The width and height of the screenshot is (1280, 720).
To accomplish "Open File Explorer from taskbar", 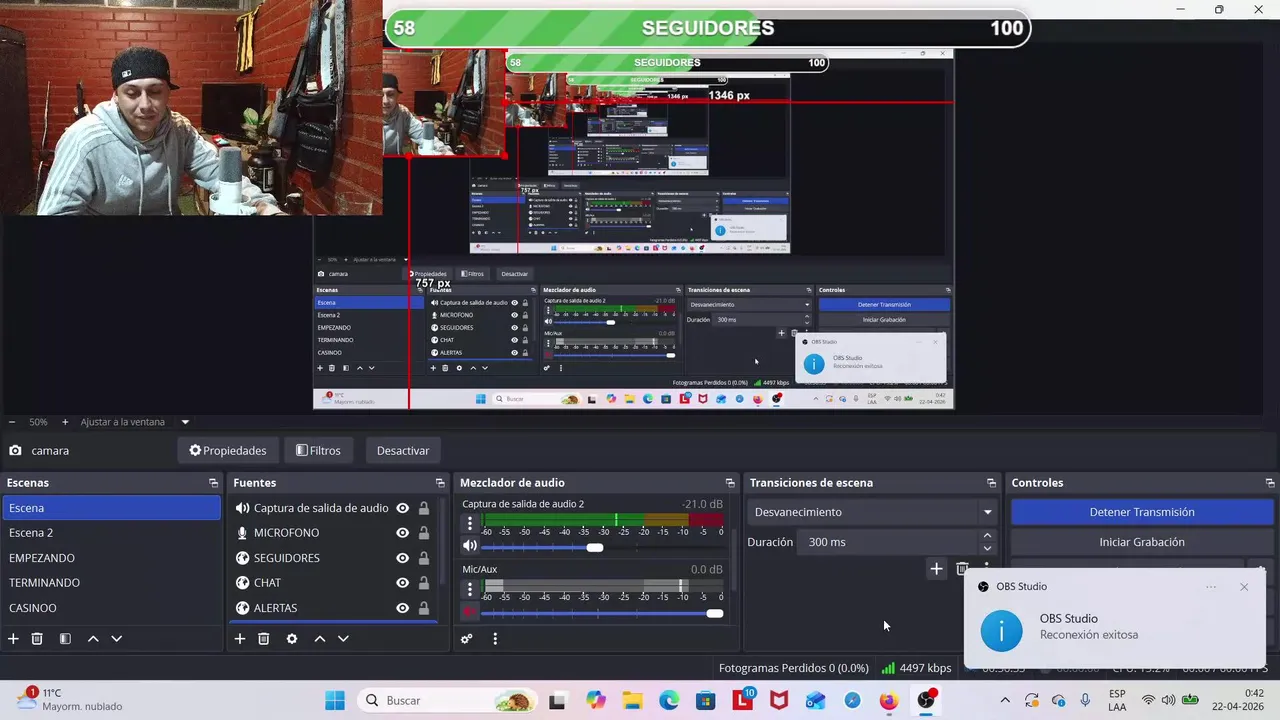I will 632,700.
